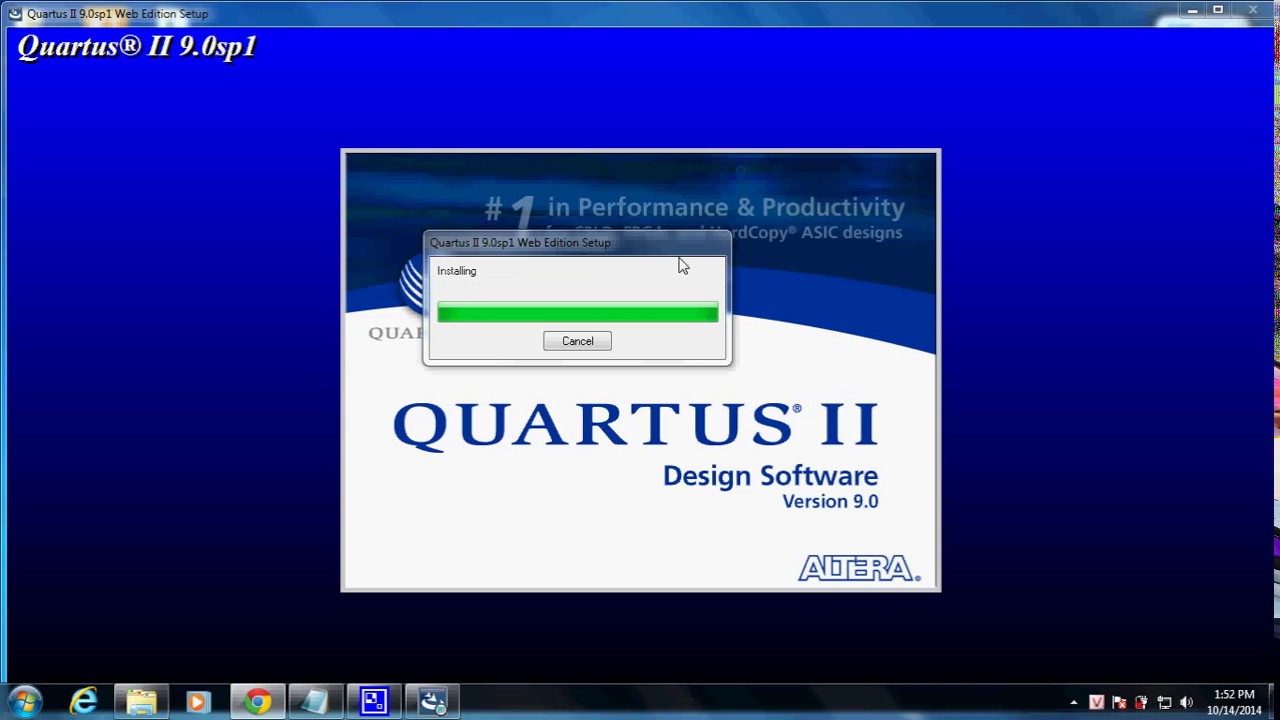1280x720 pixels.
Task: Open the Action Center flag icon
Action: click(x=1119, y=702)
